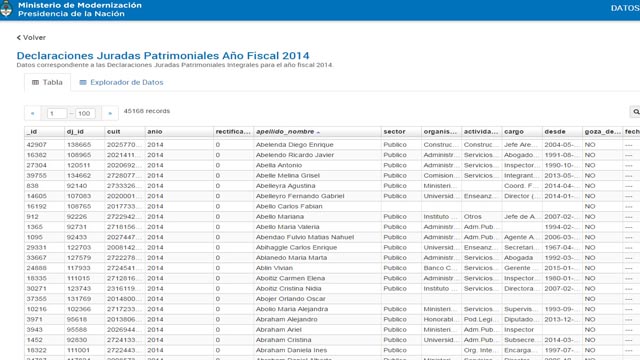The image size is (640, 360).
Task: Sort by the rectifica... column header
Action: pos(233,132)
